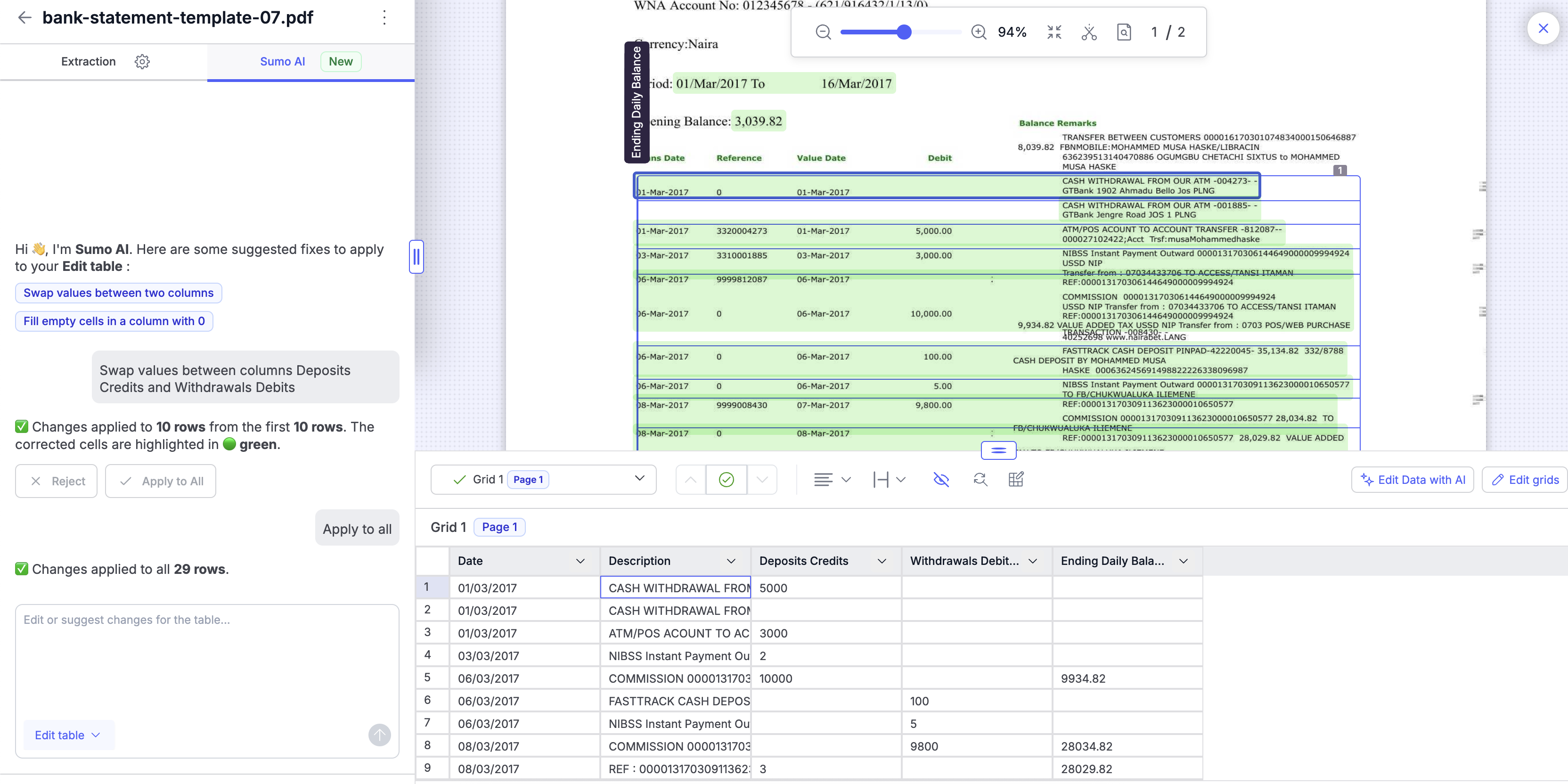The height and width of the screenshot is (784, 1568).
Task: Toggle the hide overlay eye icon
Action: (x=941, y=480)
